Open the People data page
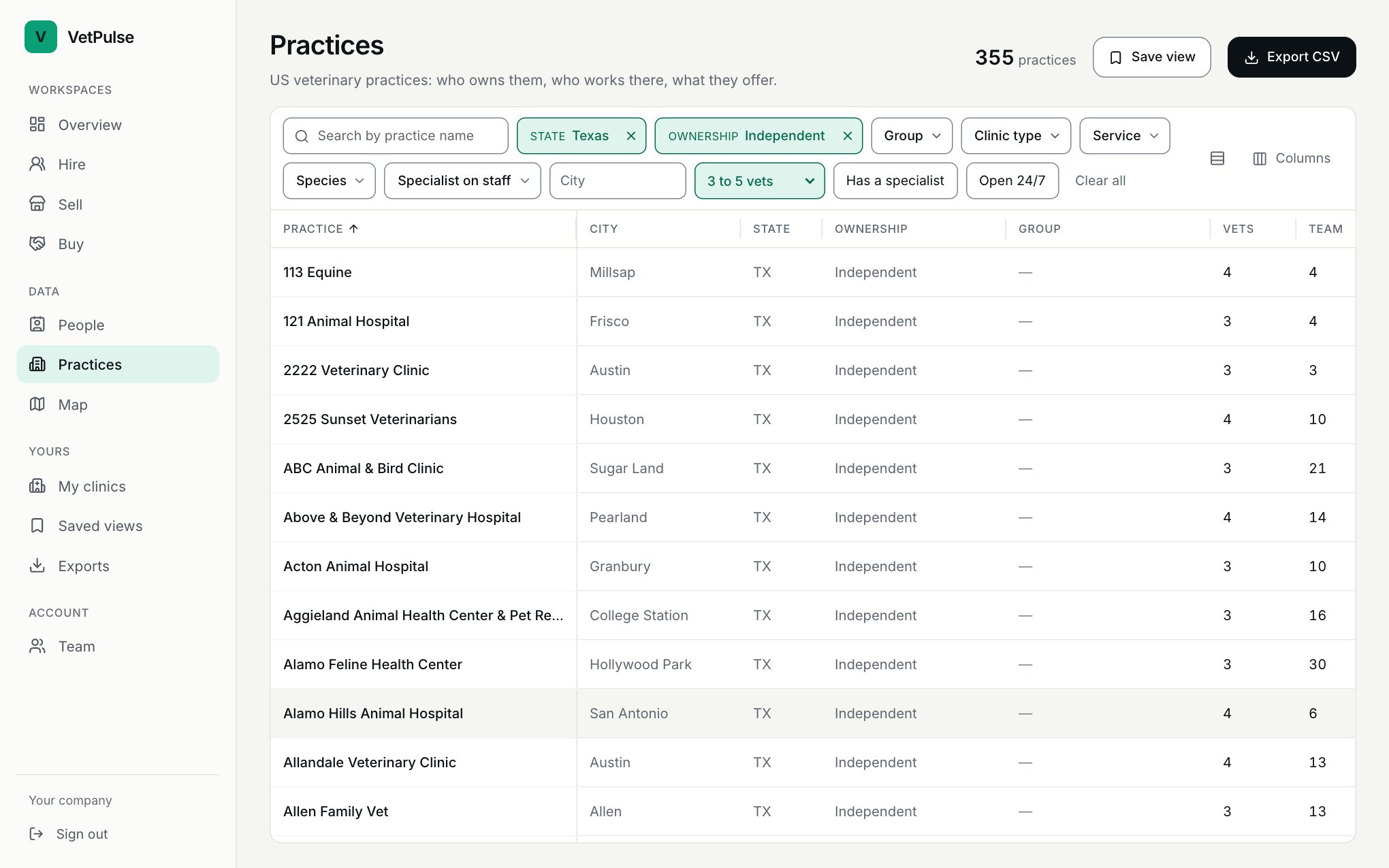 (x=118, y=325)
